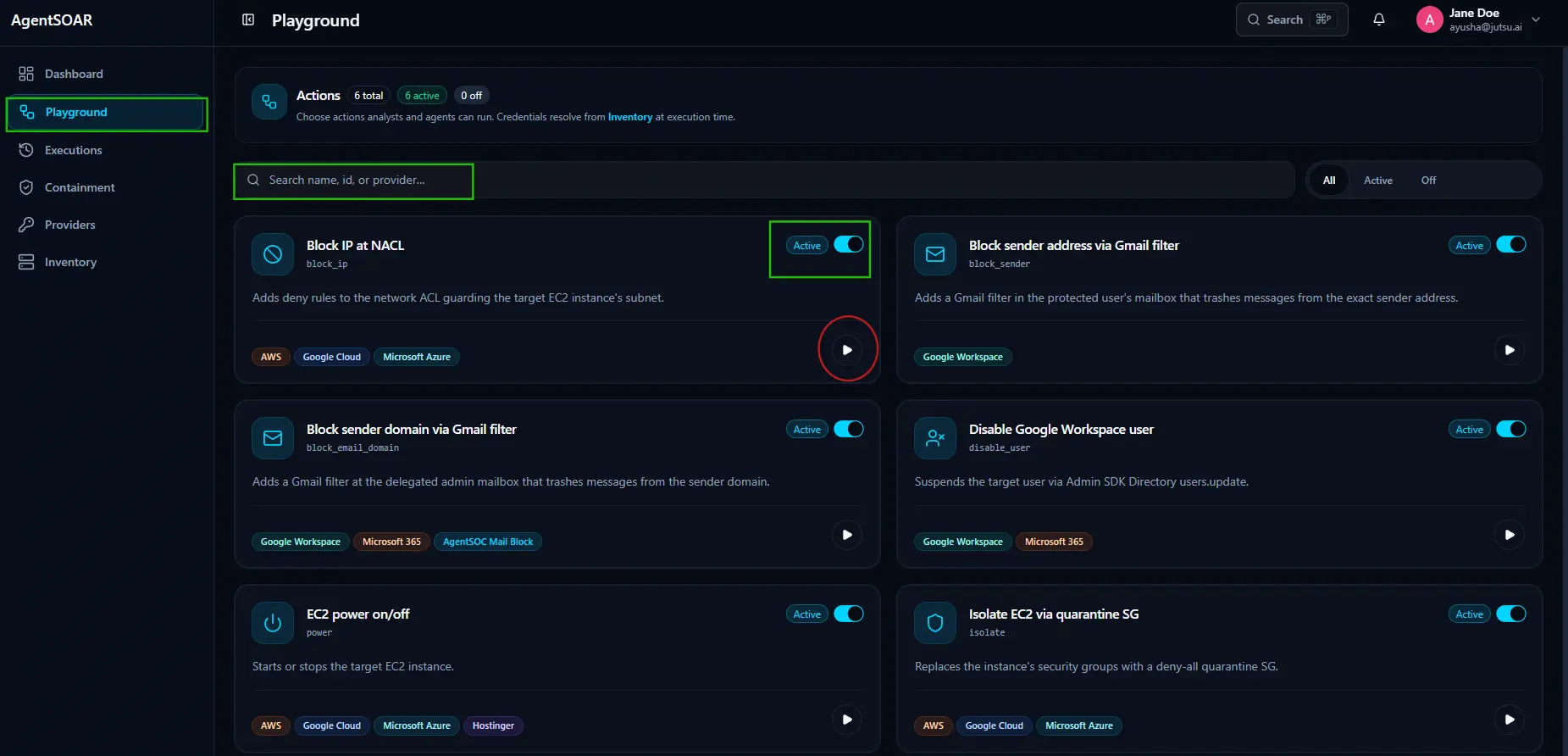Click the shield icon of Isolate EC2
This screenshot has width=1568, height=756.
pos(935,623)
